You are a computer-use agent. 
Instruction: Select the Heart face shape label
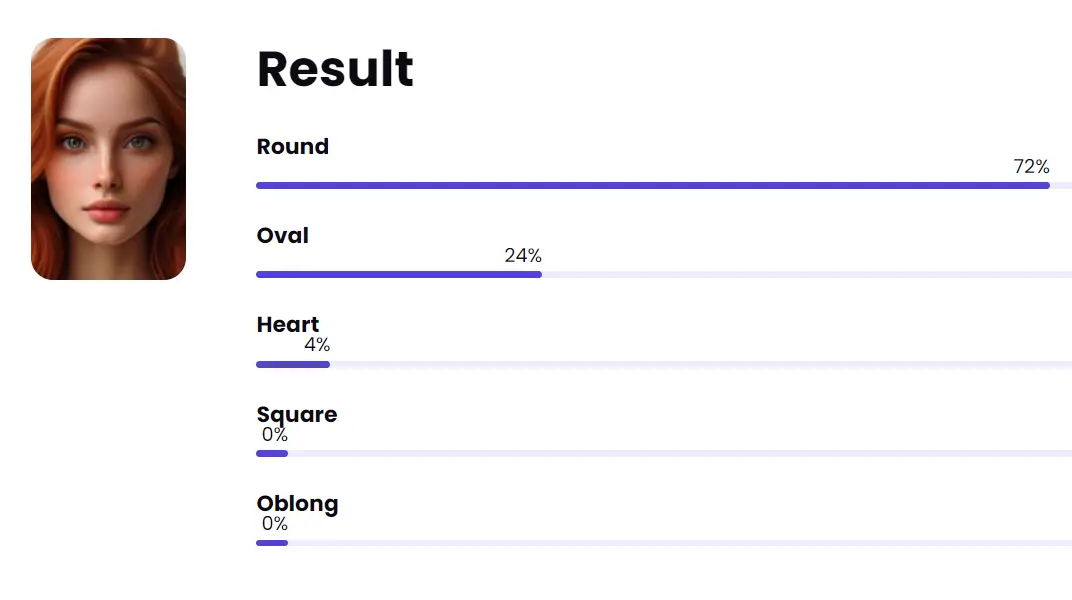pos(288,325)
